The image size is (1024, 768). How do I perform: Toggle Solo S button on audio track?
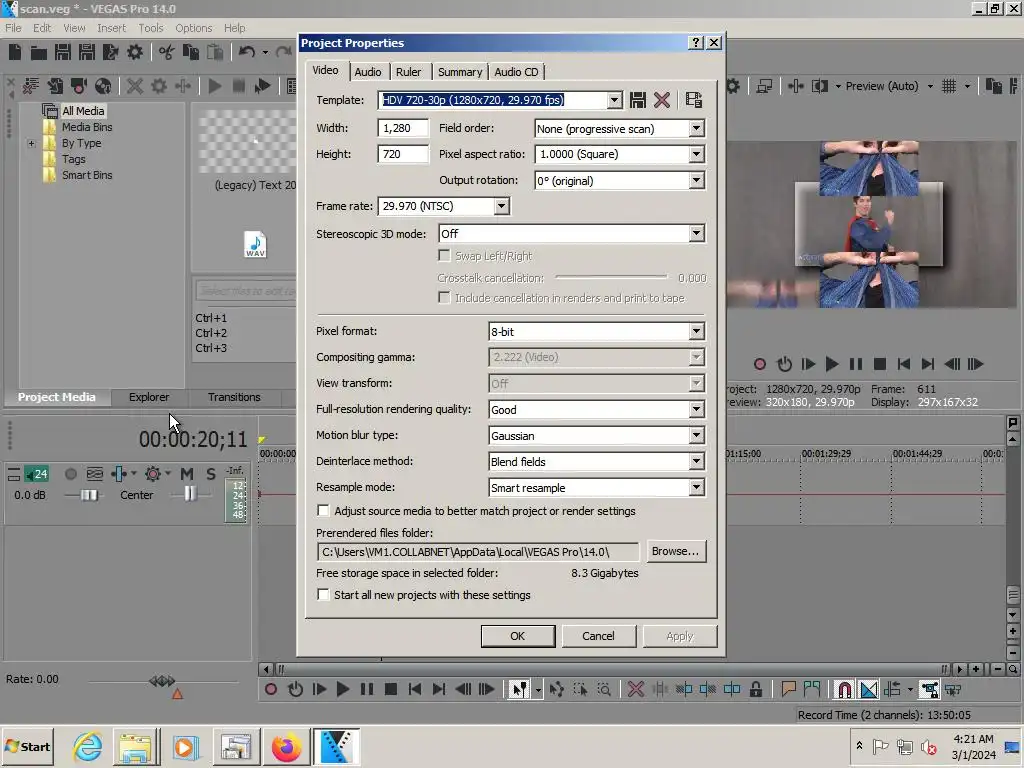coord(210,473)
